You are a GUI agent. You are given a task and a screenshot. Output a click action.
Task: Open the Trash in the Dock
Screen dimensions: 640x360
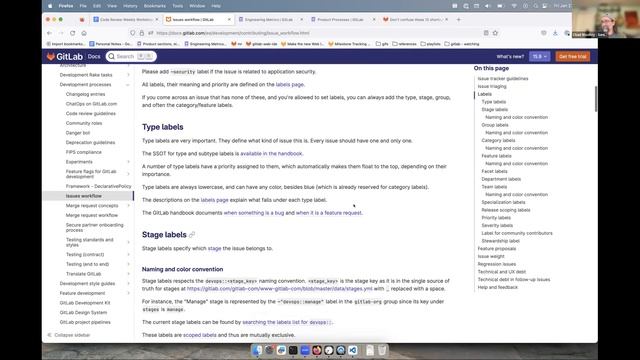[382, 350]
